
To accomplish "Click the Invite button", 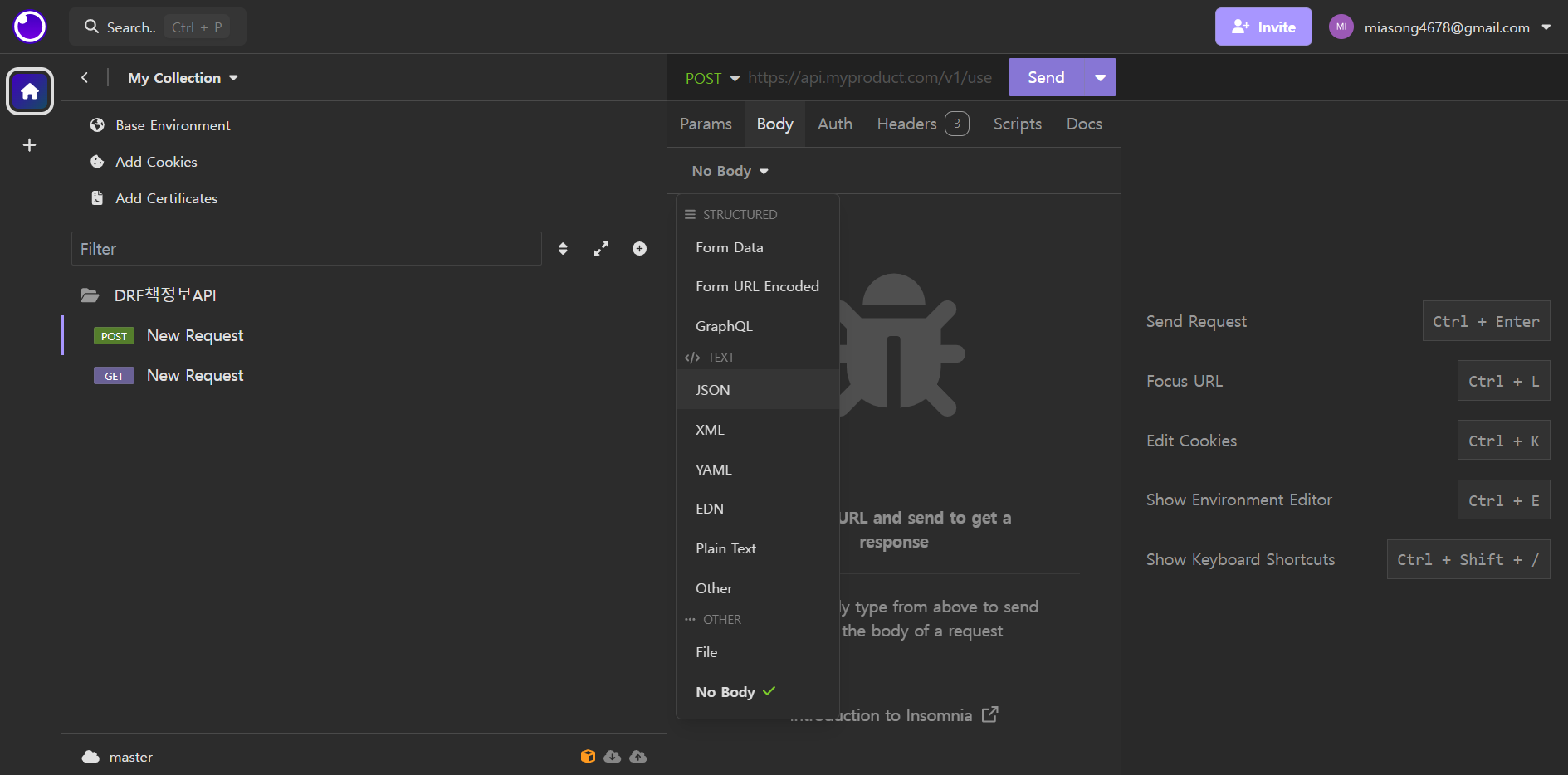I will click(x=1263, y=27).
